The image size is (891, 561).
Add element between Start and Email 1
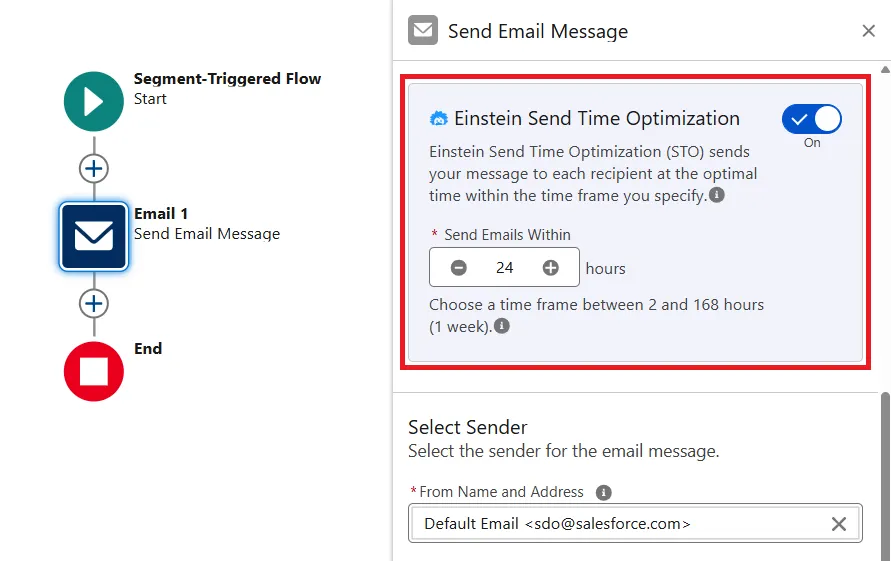click(x=93, y=168)
